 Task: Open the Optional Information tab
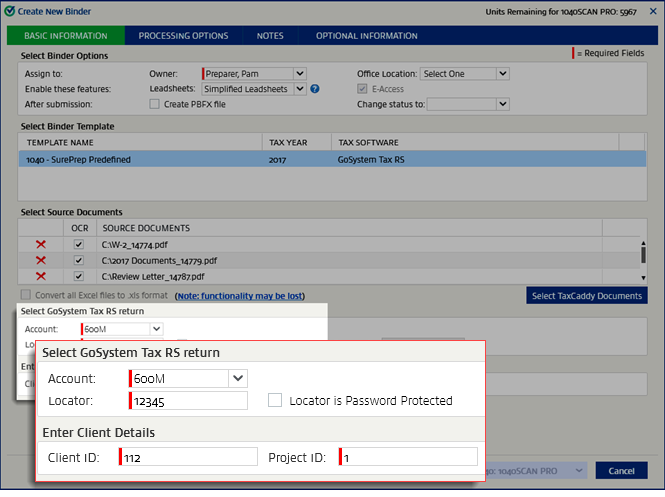366,36
